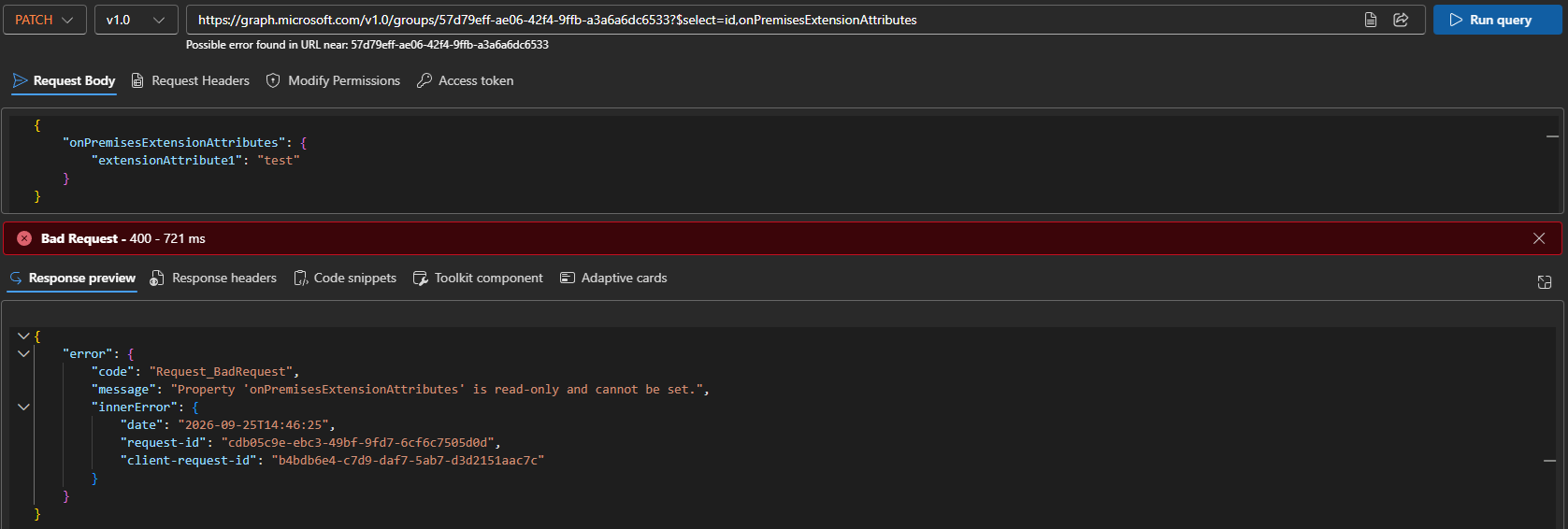The height and width of the screenshot is (529, 1568).
Task: Run the query
Action: 1497,20
